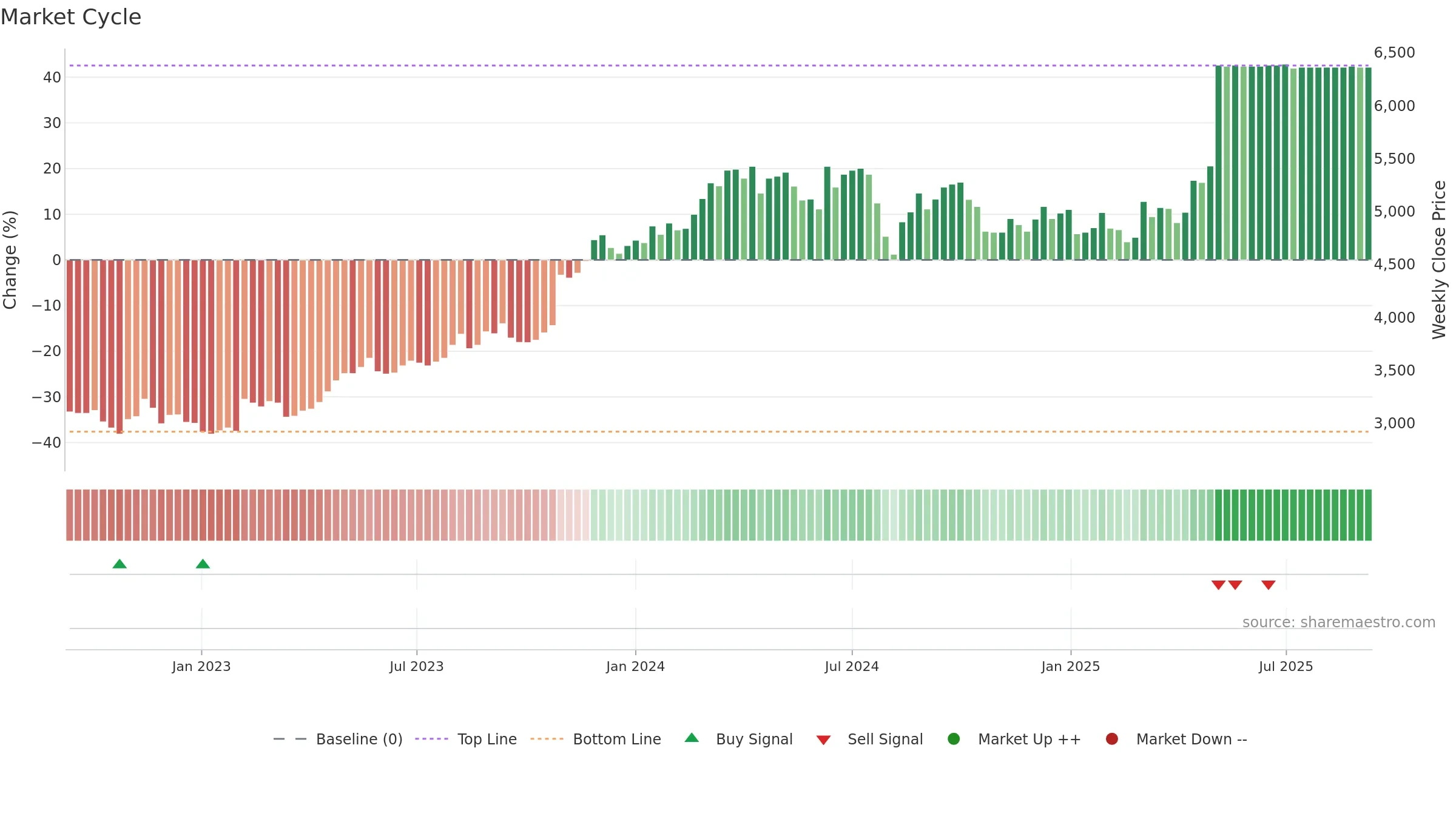Click the orange dotted Bottom Line legend swatch

coord(547,739)
